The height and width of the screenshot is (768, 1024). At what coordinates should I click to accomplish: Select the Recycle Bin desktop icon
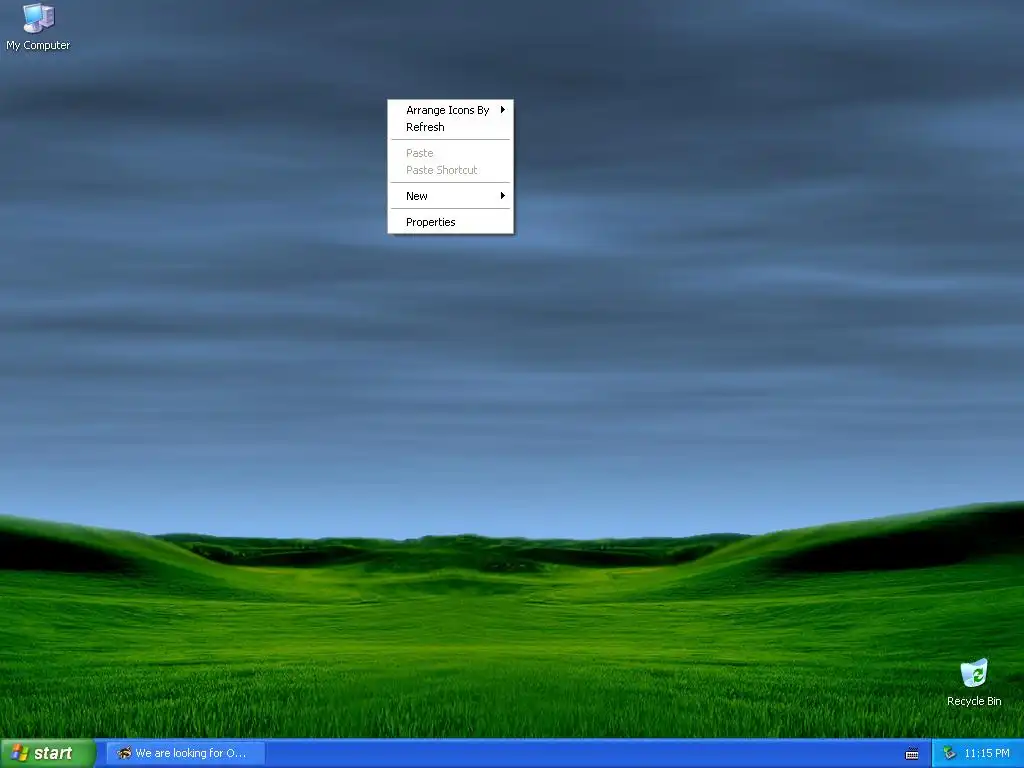tap(974, 683)
